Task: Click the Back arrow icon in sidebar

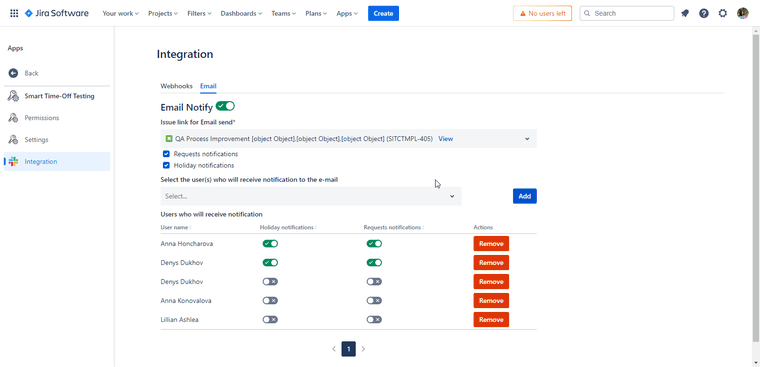Action: [x=13, y=73]
